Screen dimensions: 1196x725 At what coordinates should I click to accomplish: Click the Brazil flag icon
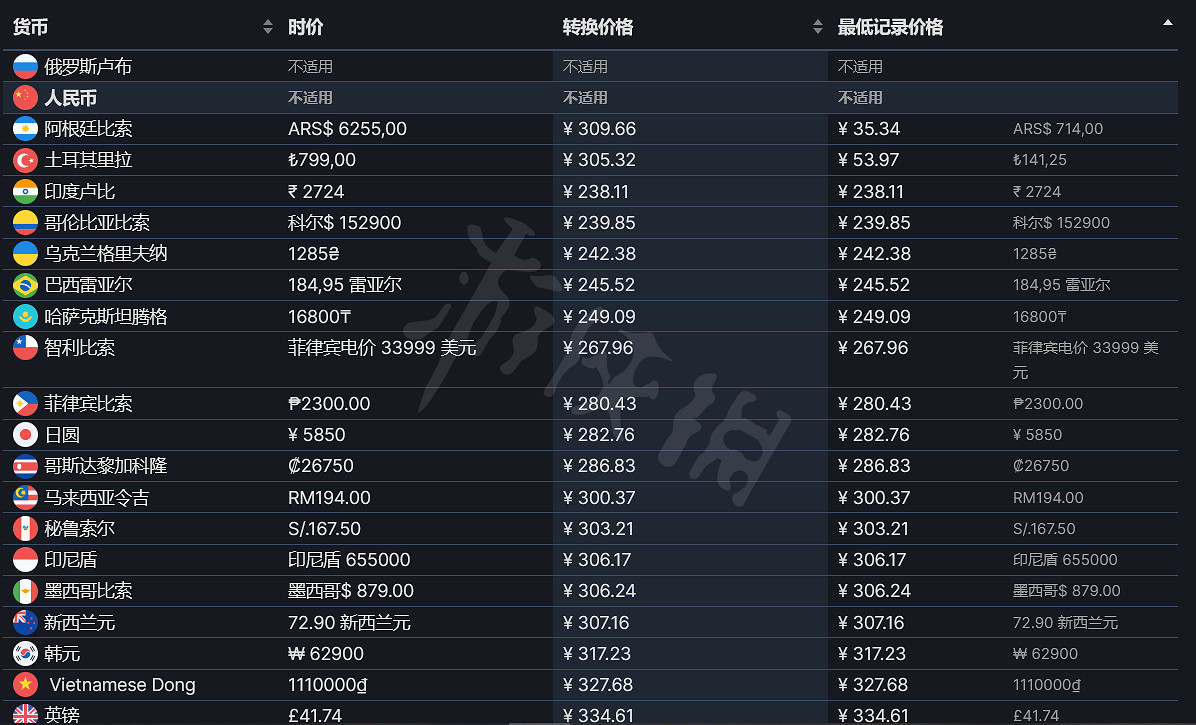click(x=25, y=285)
